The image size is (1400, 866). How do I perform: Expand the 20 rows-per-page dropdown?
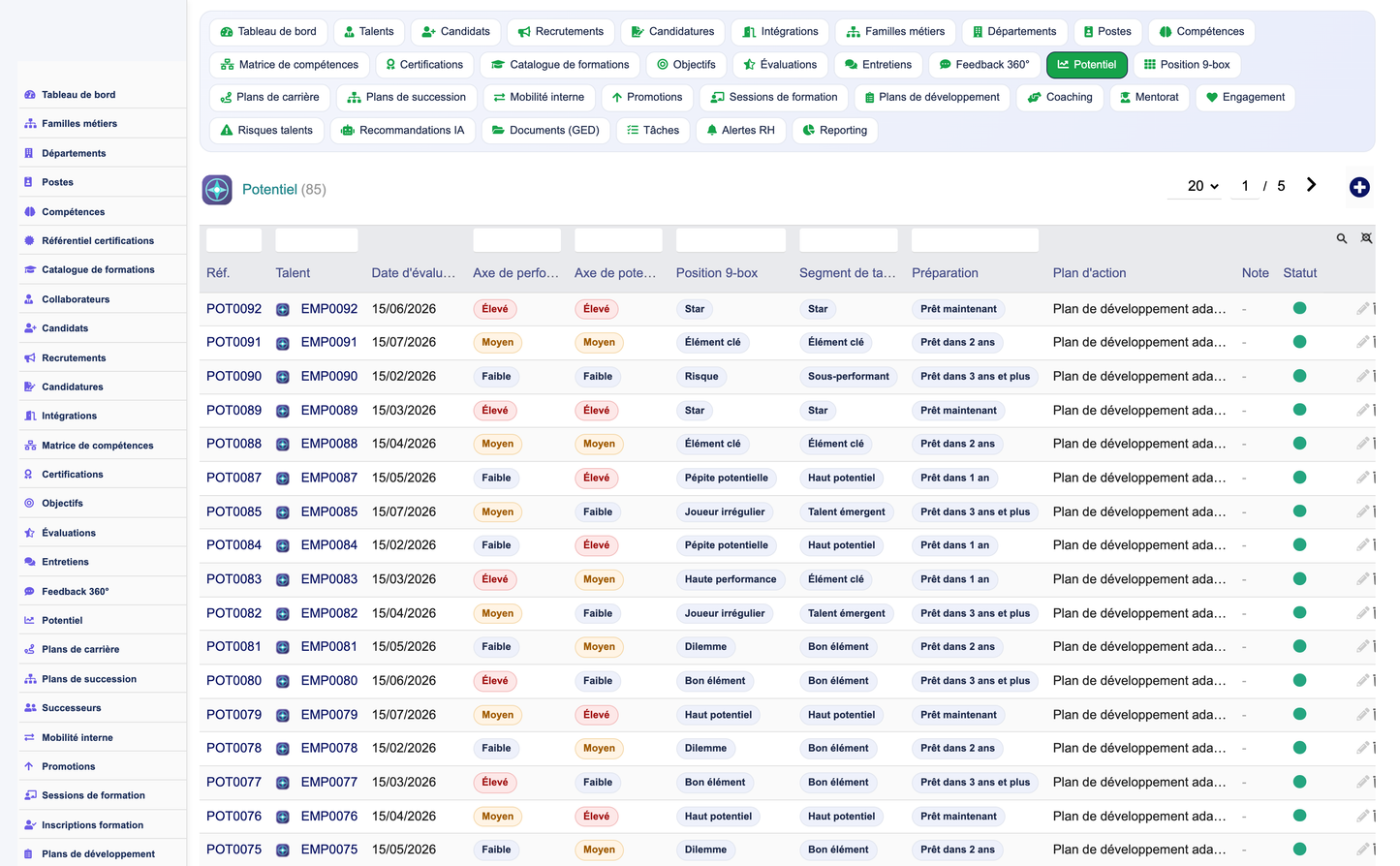point(1203,186)
